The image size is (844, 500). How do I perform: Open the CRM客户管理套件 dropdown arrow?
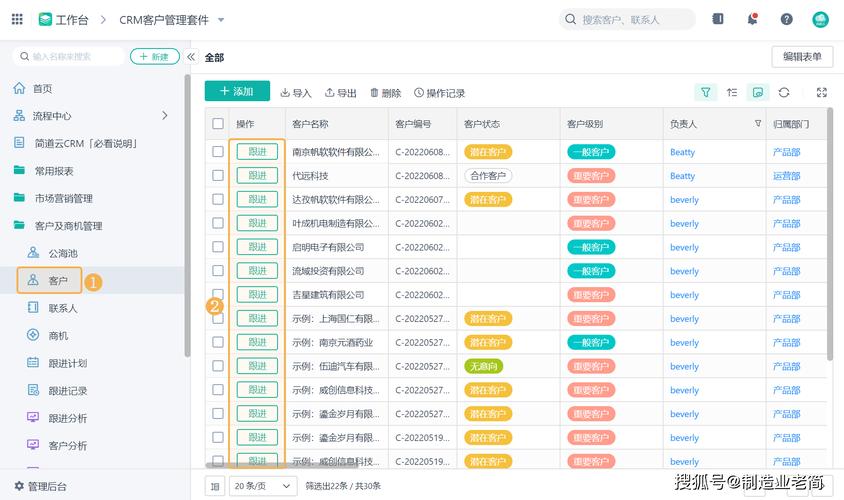pyautogui.click(x=221, y=20)
